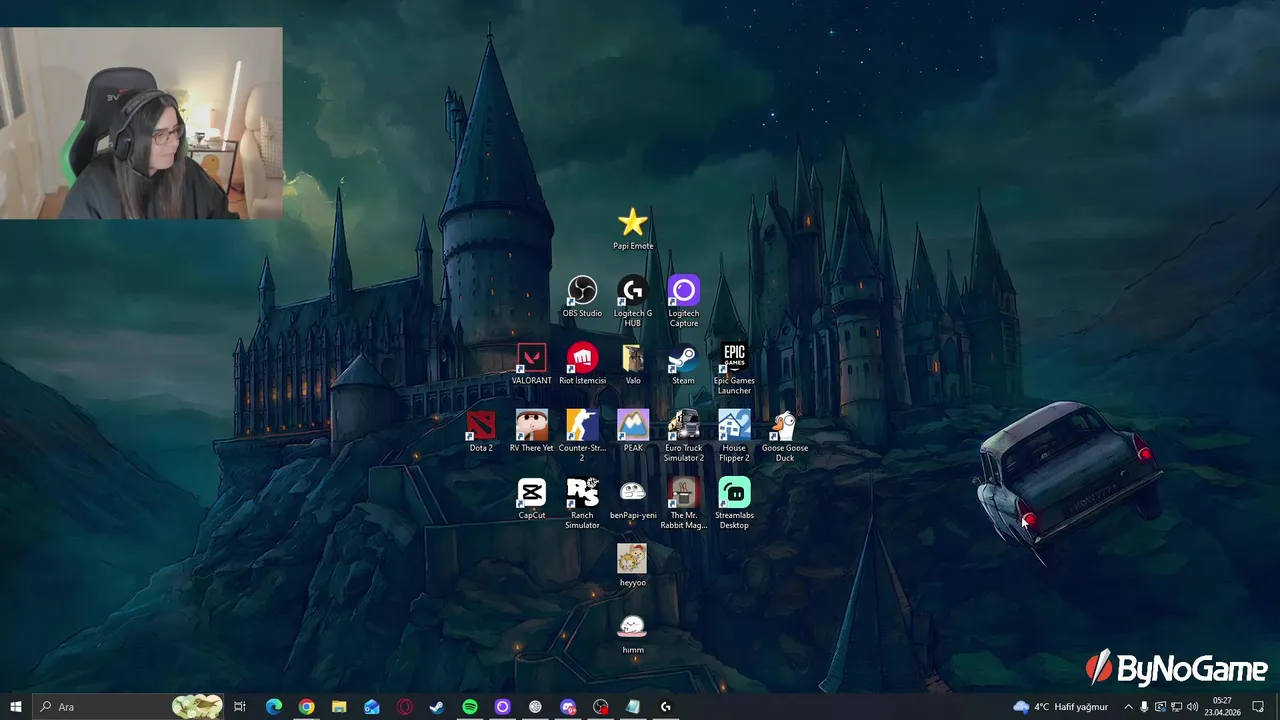The height and width of the screenshot is (720, 1280).
Task: Open Spotify from the taskbar
Action: (x=470, y=707)
